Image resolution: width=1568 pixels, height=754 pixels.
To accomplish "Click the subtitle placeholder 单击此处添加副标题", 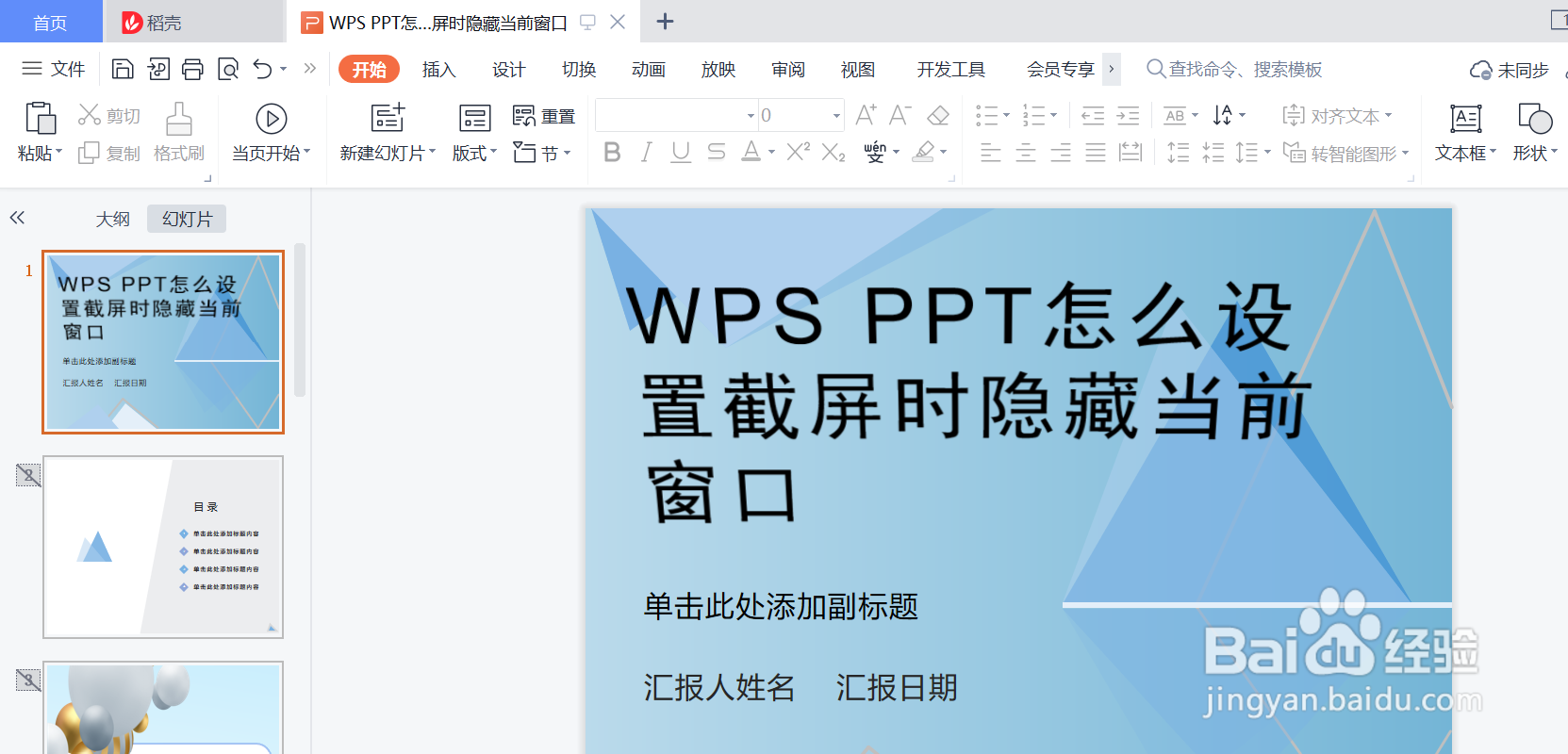I will [x=781, y=606].
